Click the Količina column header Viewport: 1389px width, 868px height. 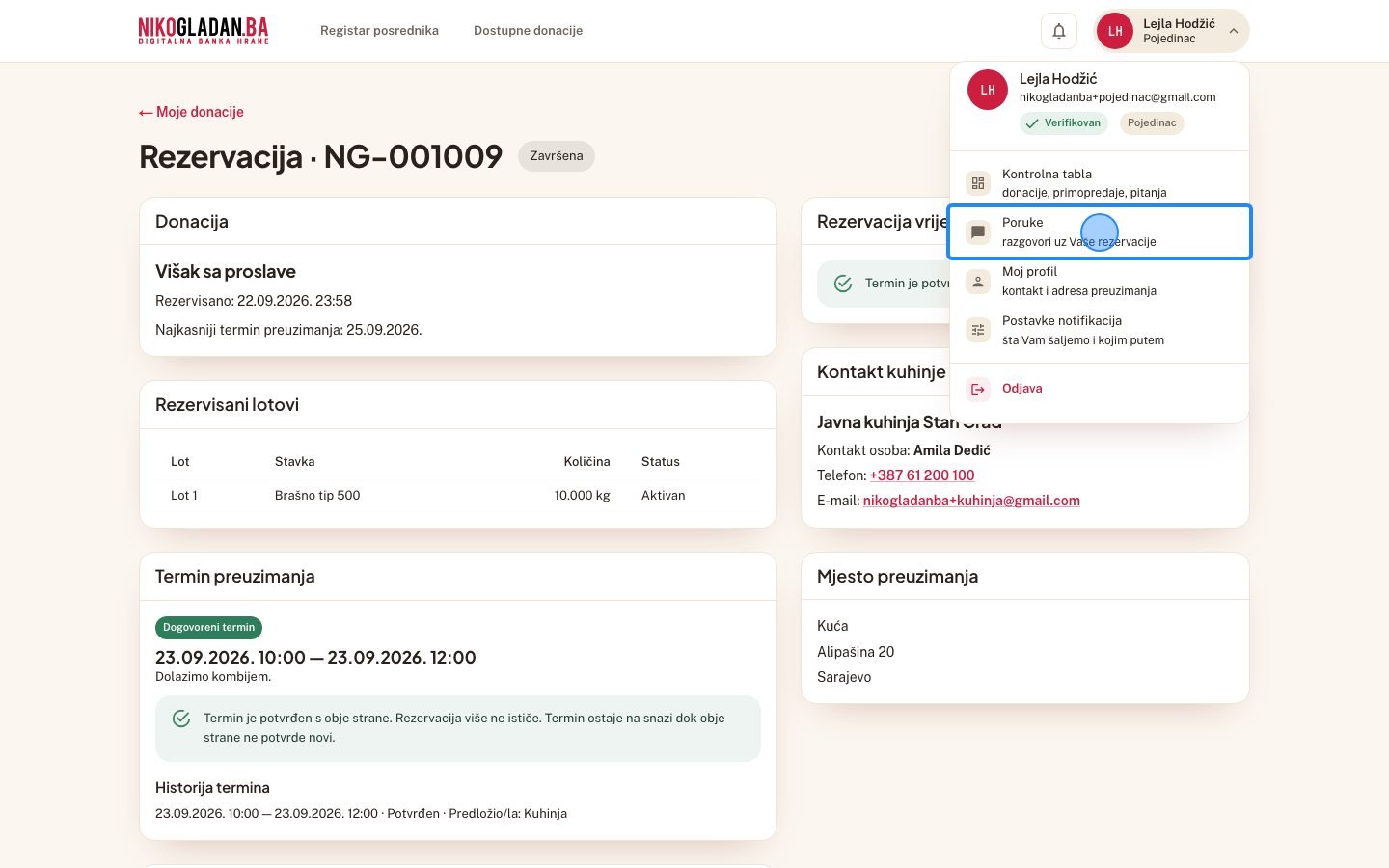pyautogui.click(x=587, y=462)
